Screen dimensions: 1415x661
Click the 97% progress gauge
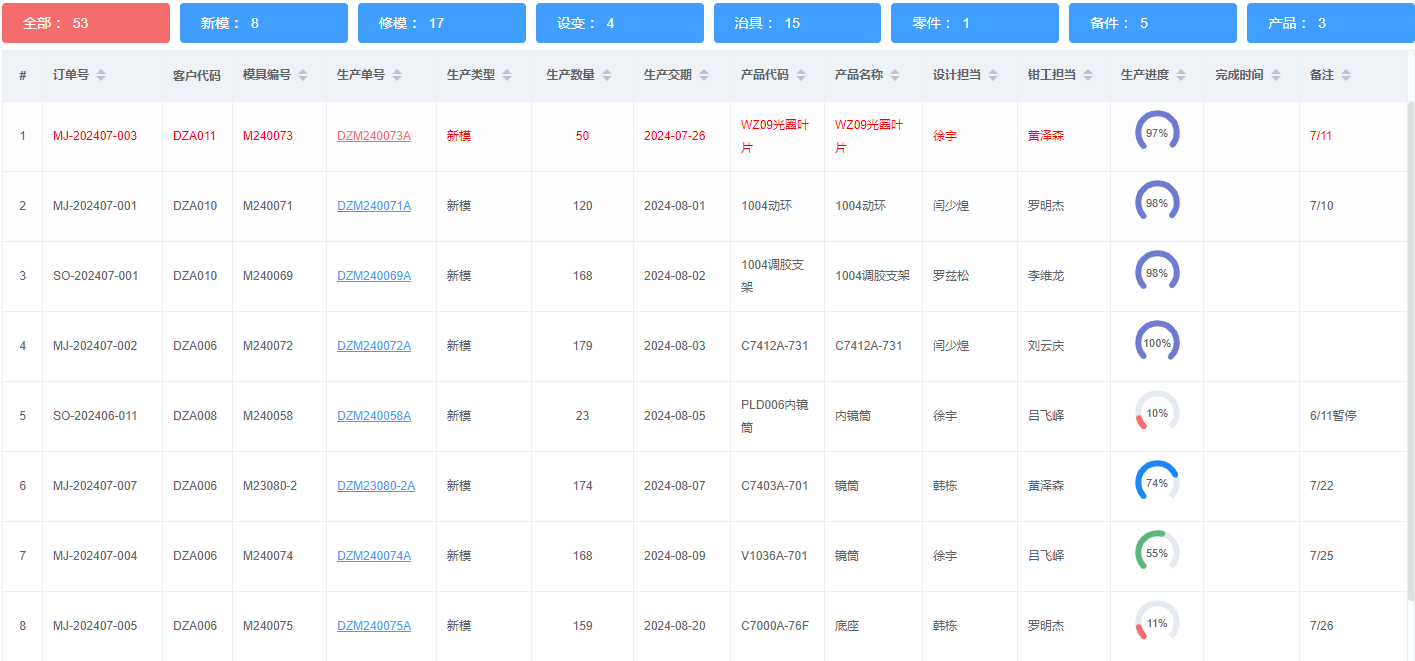[x=1157, y=132]
